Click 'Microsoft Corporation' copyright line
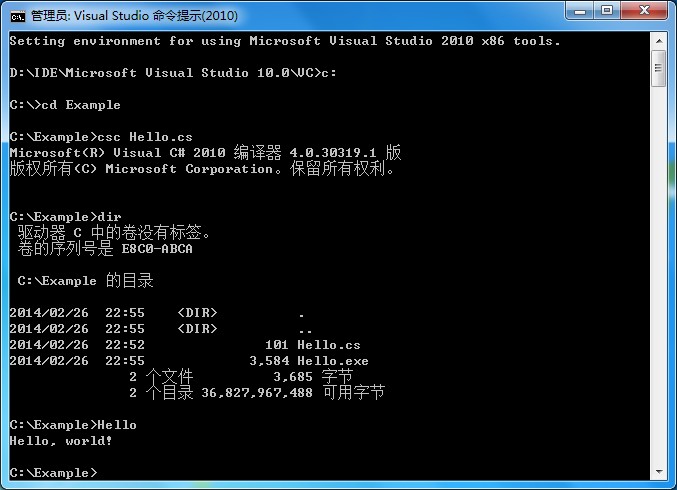This screenshot has width=677, height=490. coord(202,169)
